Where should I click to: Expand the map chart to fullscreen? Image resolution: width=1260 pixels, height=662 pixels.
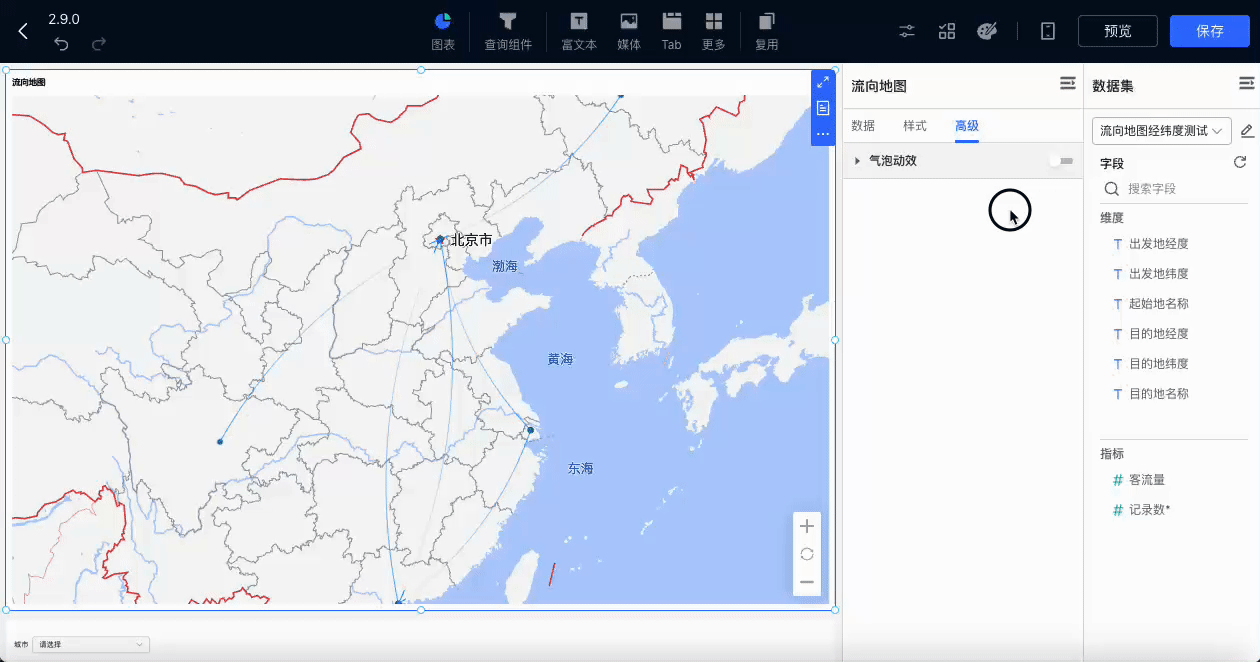[x=823, y=82]
